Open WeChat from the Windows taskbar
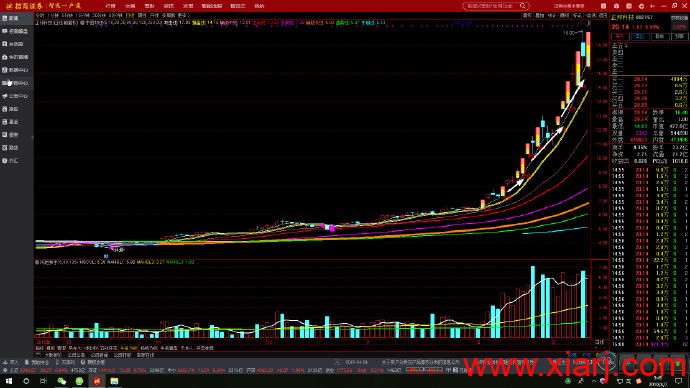690x388 pixels. click(x=62, y=381)
